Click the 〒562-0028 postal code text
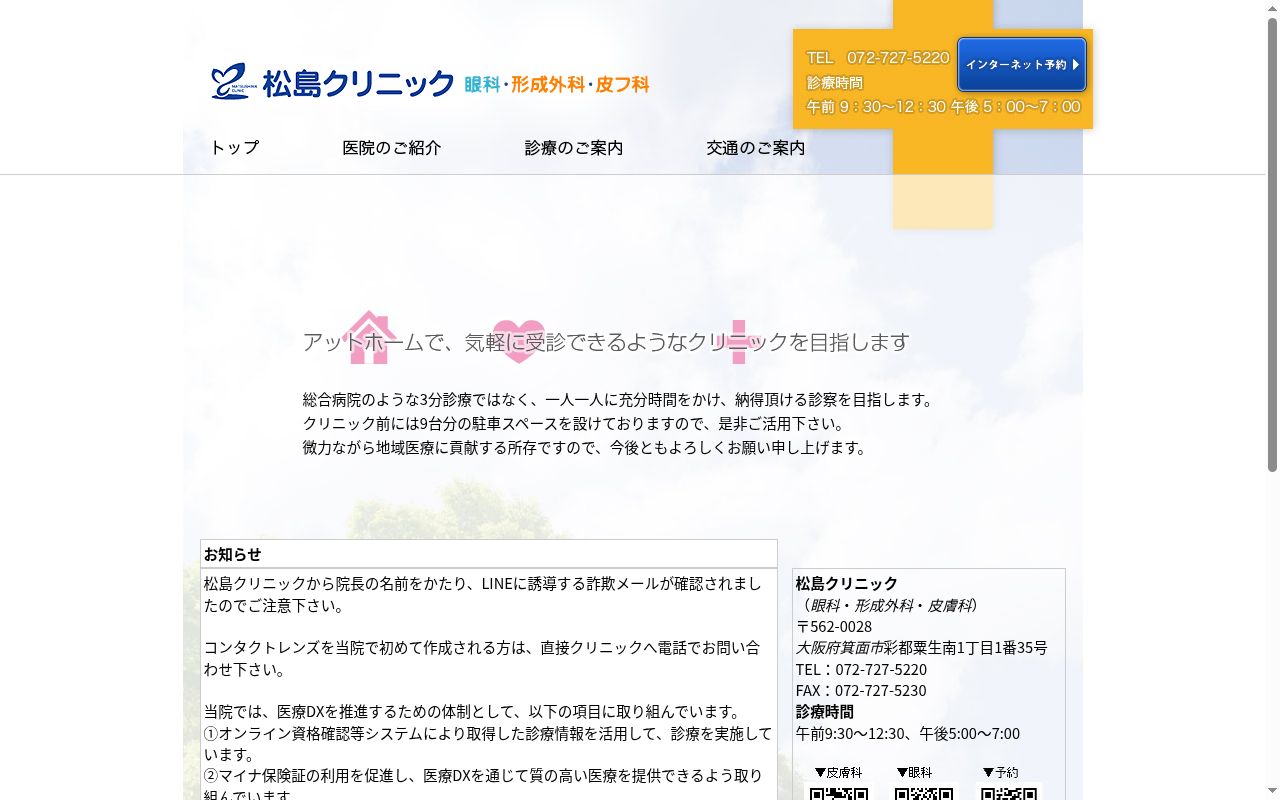 [834, 627]
